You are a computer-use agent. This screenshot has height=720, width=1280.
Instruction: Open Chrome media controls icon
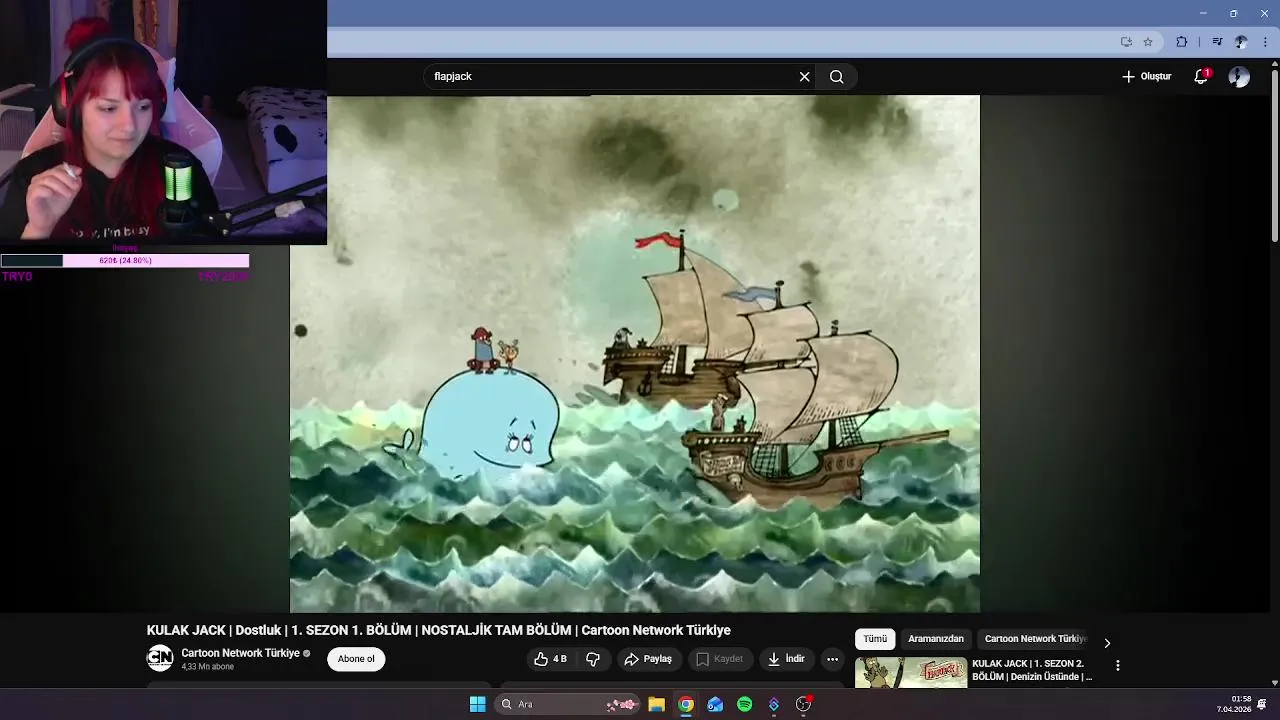point(1217,42)
